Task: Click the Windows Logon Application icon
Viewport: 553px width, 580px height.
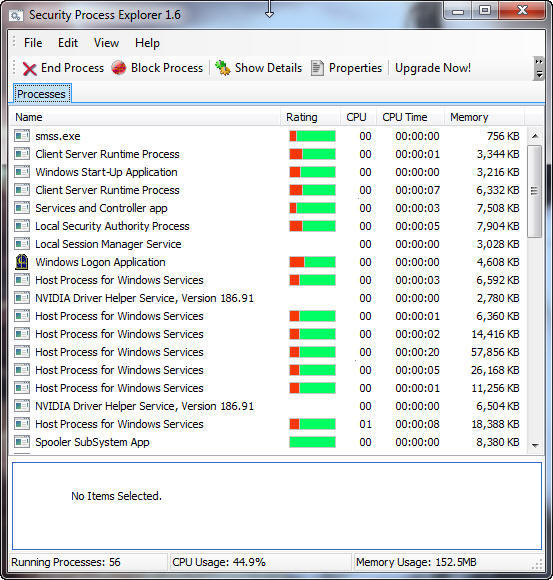Action: click(x=22, y=262)
